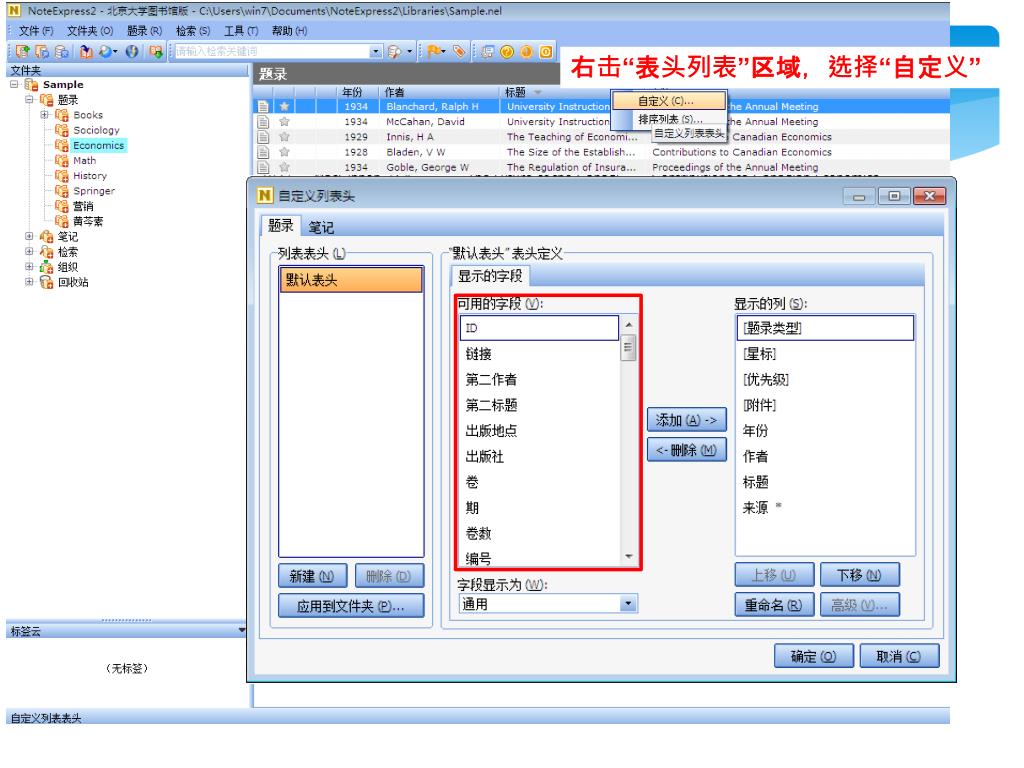Viewport: 1024px width, 768px height.
Task: Open the 文件 (F) menu
Action: click(36, 31)
